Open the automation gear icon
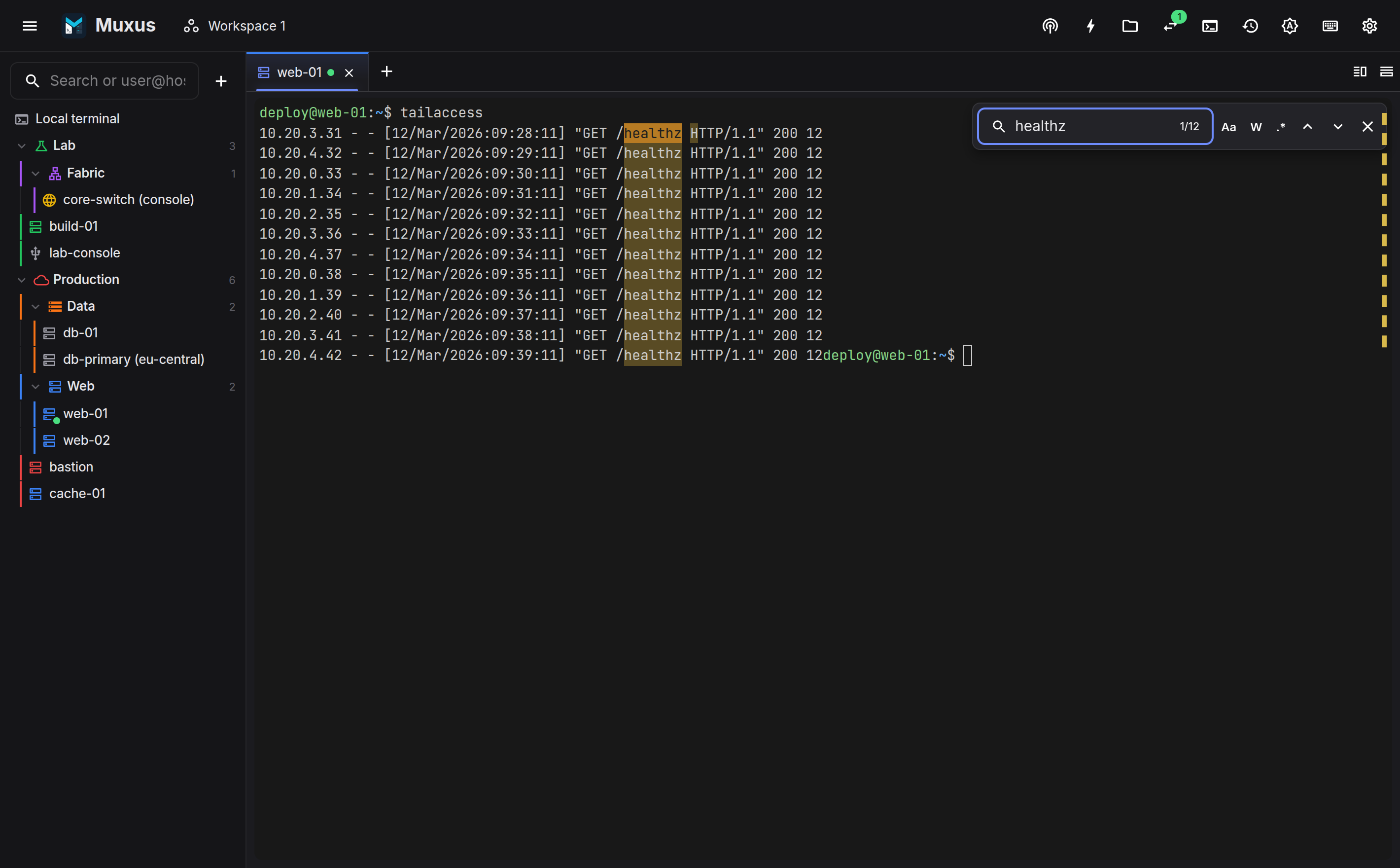Screen dimensions: 1400x868 1290,26
